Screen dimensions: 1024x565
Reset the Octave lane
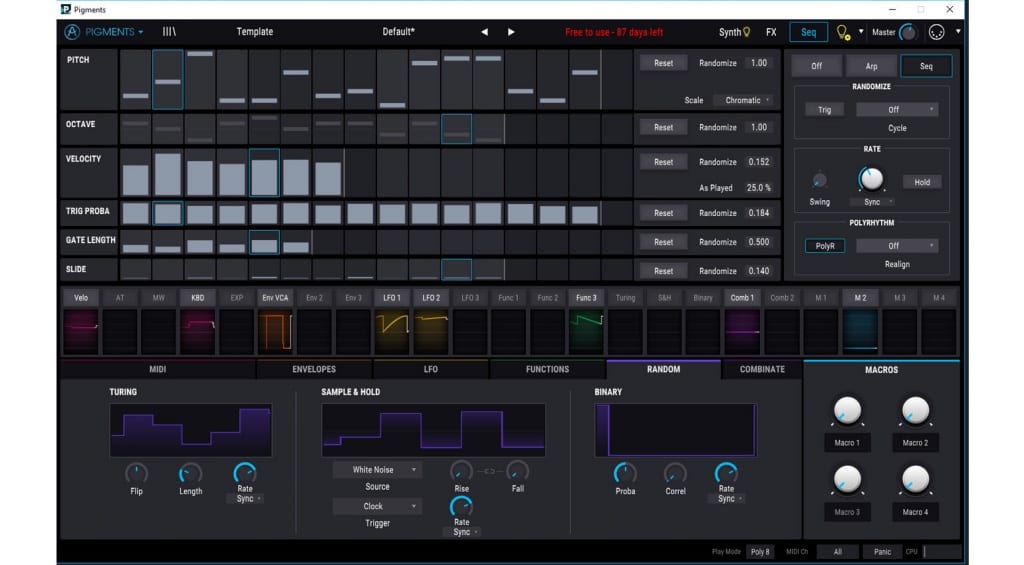click(x=663, y=127)
